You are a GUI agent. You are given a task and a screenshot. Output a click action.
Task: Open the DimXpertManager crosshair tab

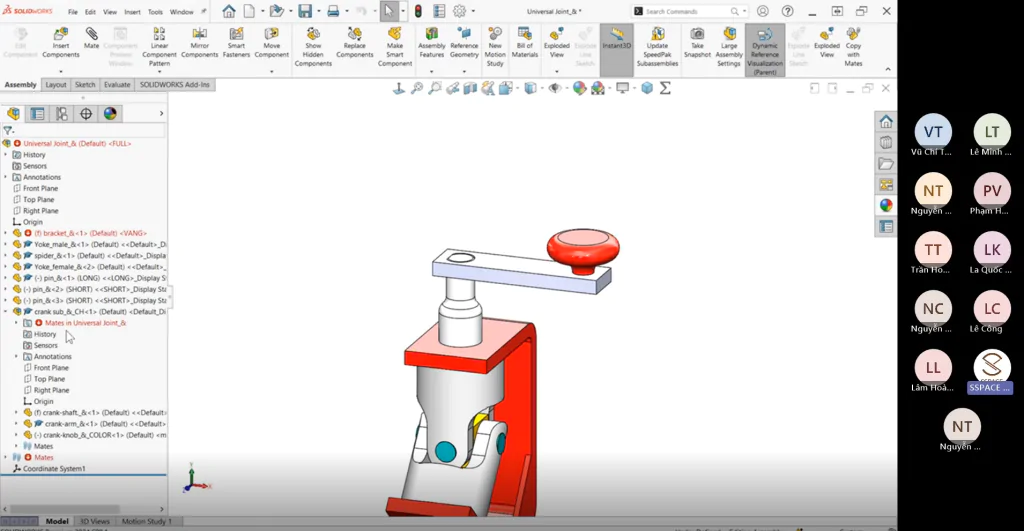(x=86, y=114)
